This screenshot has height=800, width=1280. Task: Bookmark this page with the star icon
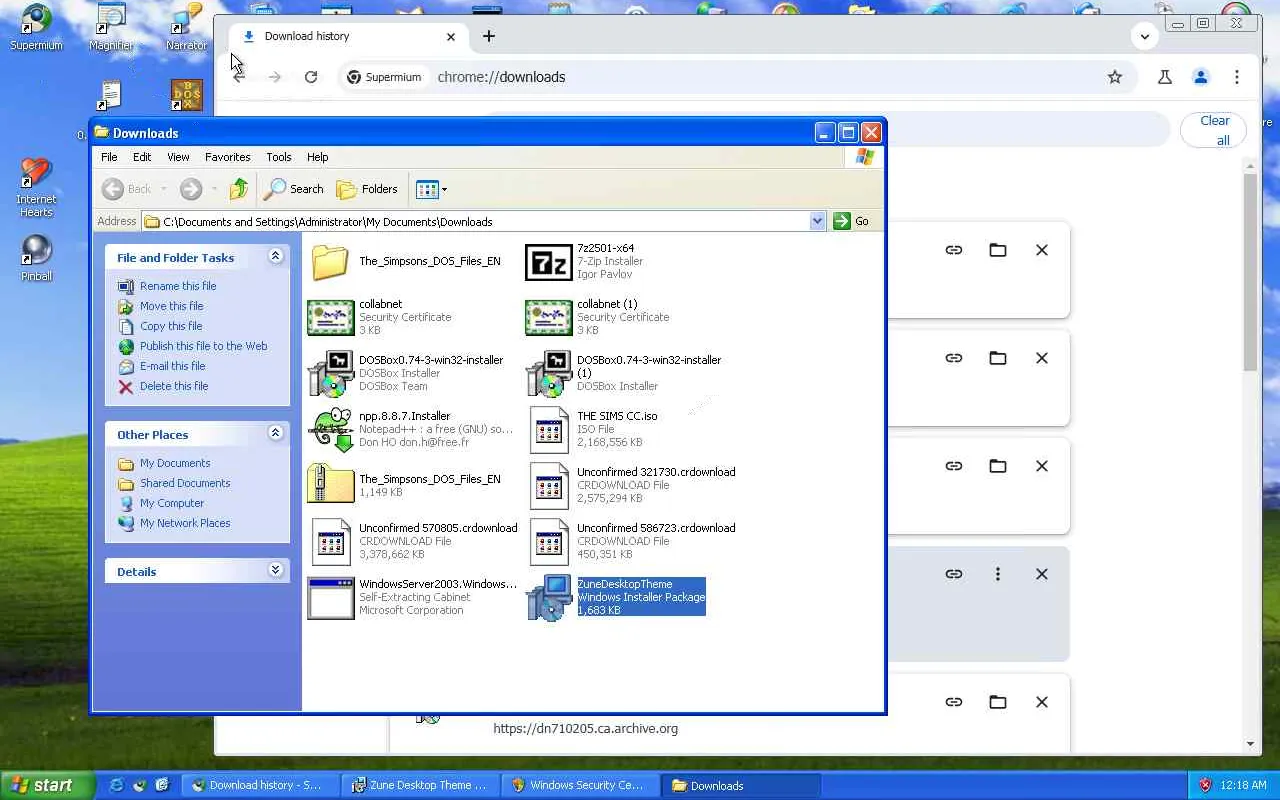(x=1115, y=77)
